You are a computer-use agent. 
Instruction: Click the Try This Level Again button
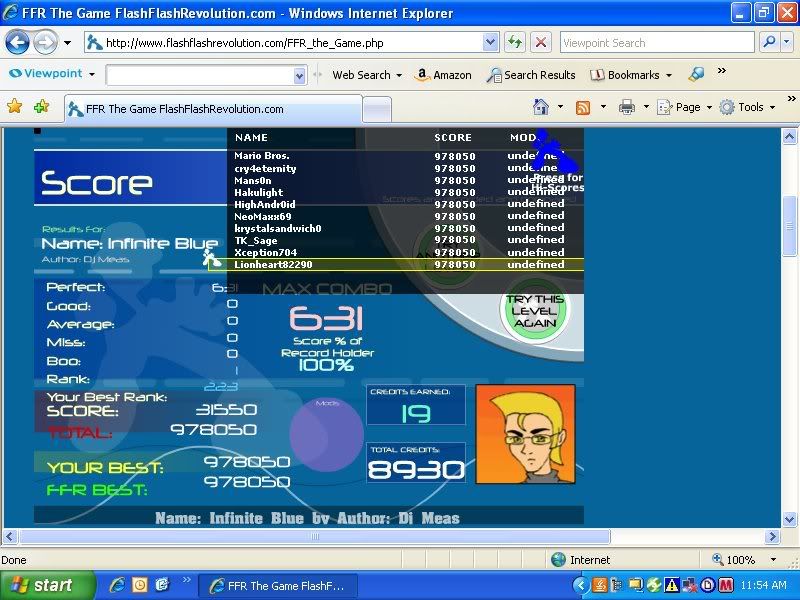(x=534, y=311)
